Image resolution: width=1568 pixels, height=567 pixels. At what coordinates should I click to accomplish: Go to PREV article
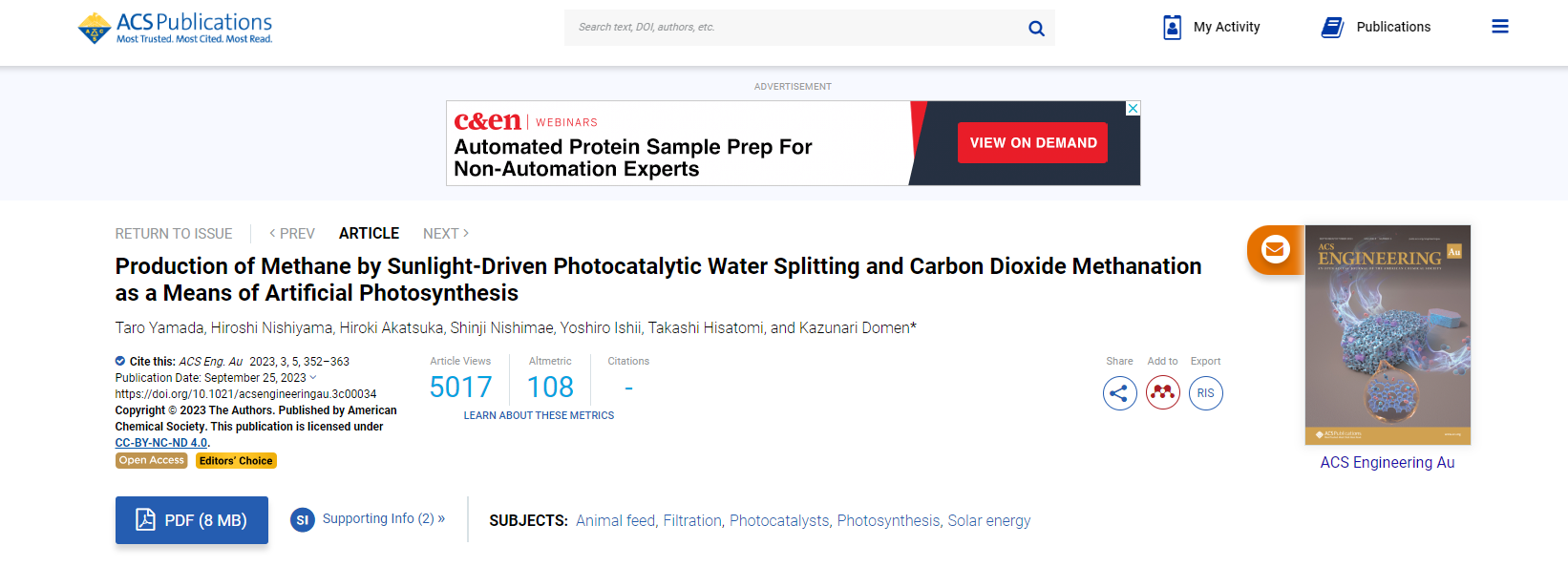pyautogui.click(x=292, y=234)
